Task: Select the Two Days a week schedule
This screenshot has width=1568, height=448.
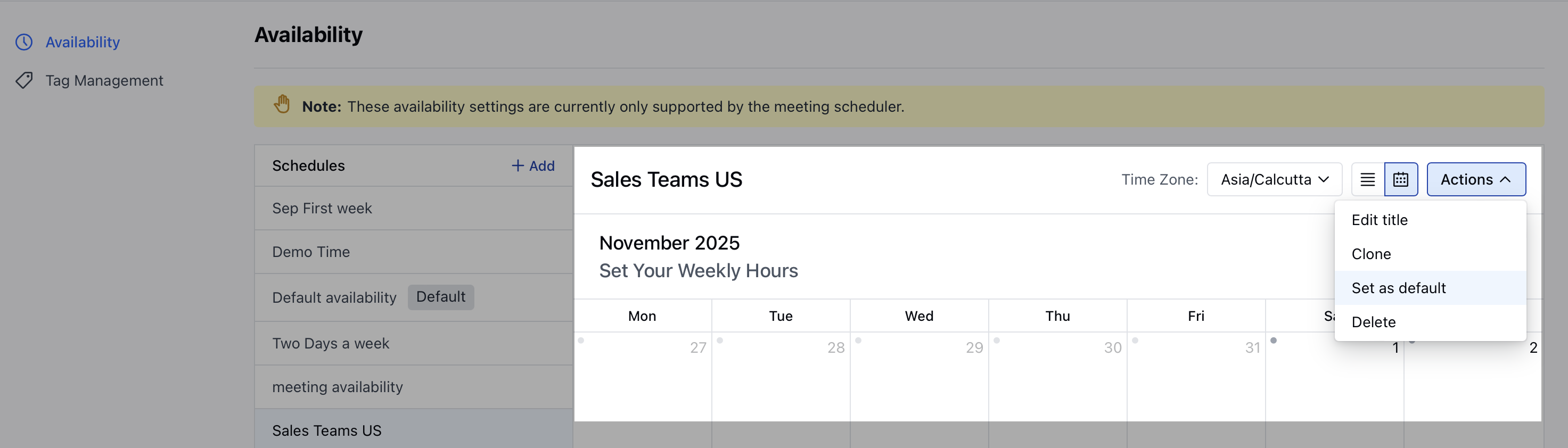Action: (330, 343)
